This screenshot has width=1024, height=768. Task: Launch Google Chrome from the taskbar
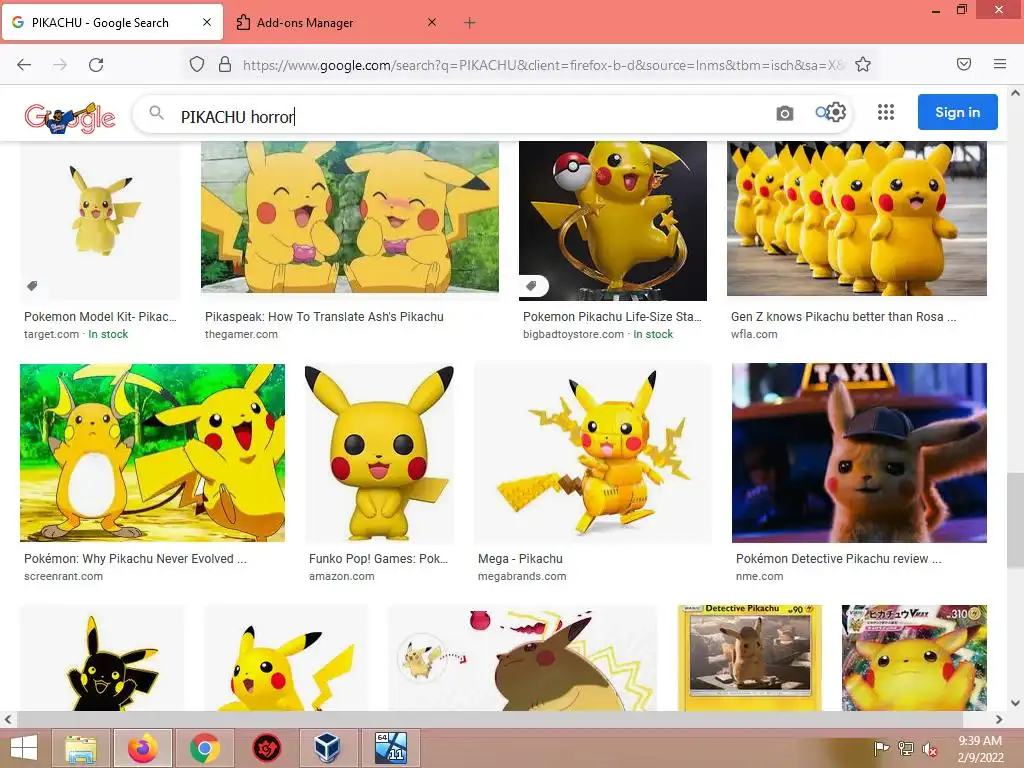[x=204, y=748]
